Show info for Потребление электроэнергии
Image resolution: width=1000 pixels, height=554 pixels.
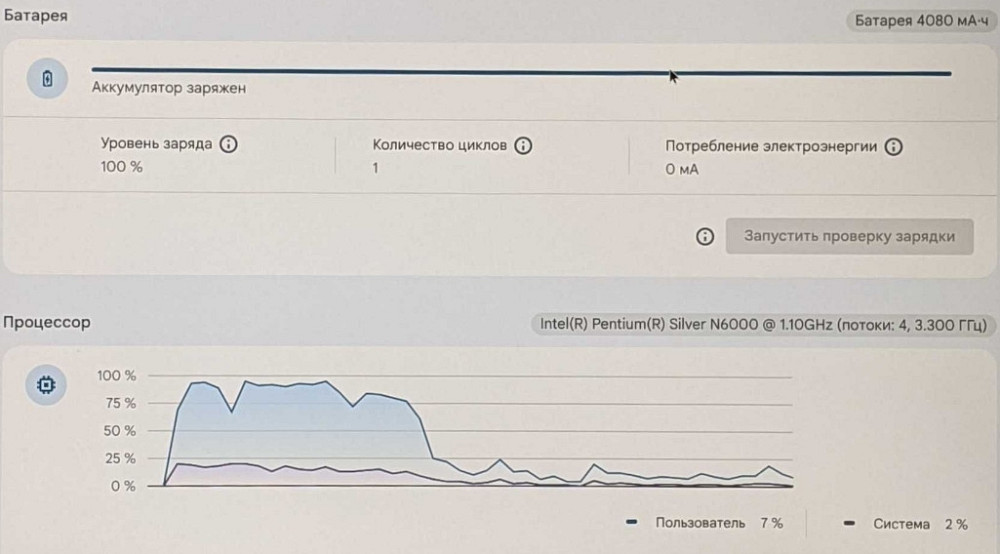(x=894, y=146)
